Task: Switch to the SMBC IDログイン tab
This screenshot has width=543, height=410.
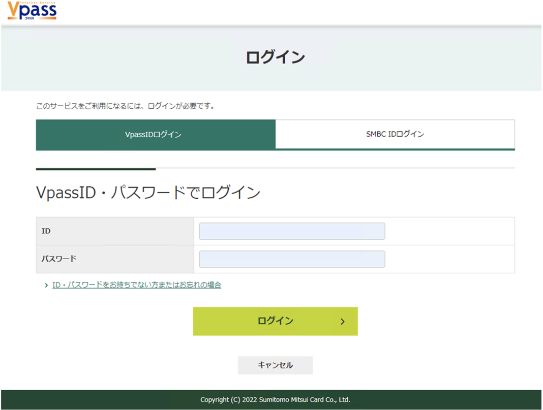Action: pyautogui.click(x=395, y=134)
